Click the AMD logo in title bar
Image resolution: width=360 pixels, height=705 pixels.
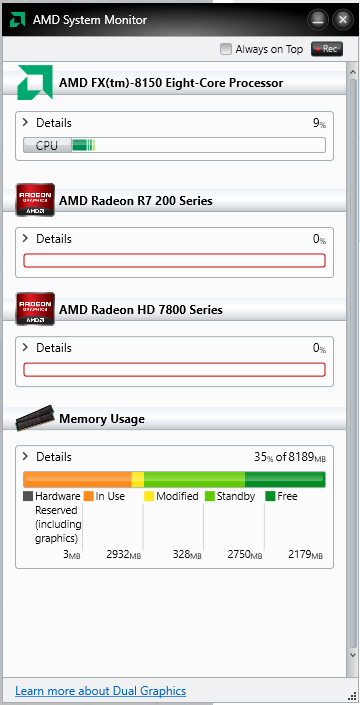tap(17, 19)
